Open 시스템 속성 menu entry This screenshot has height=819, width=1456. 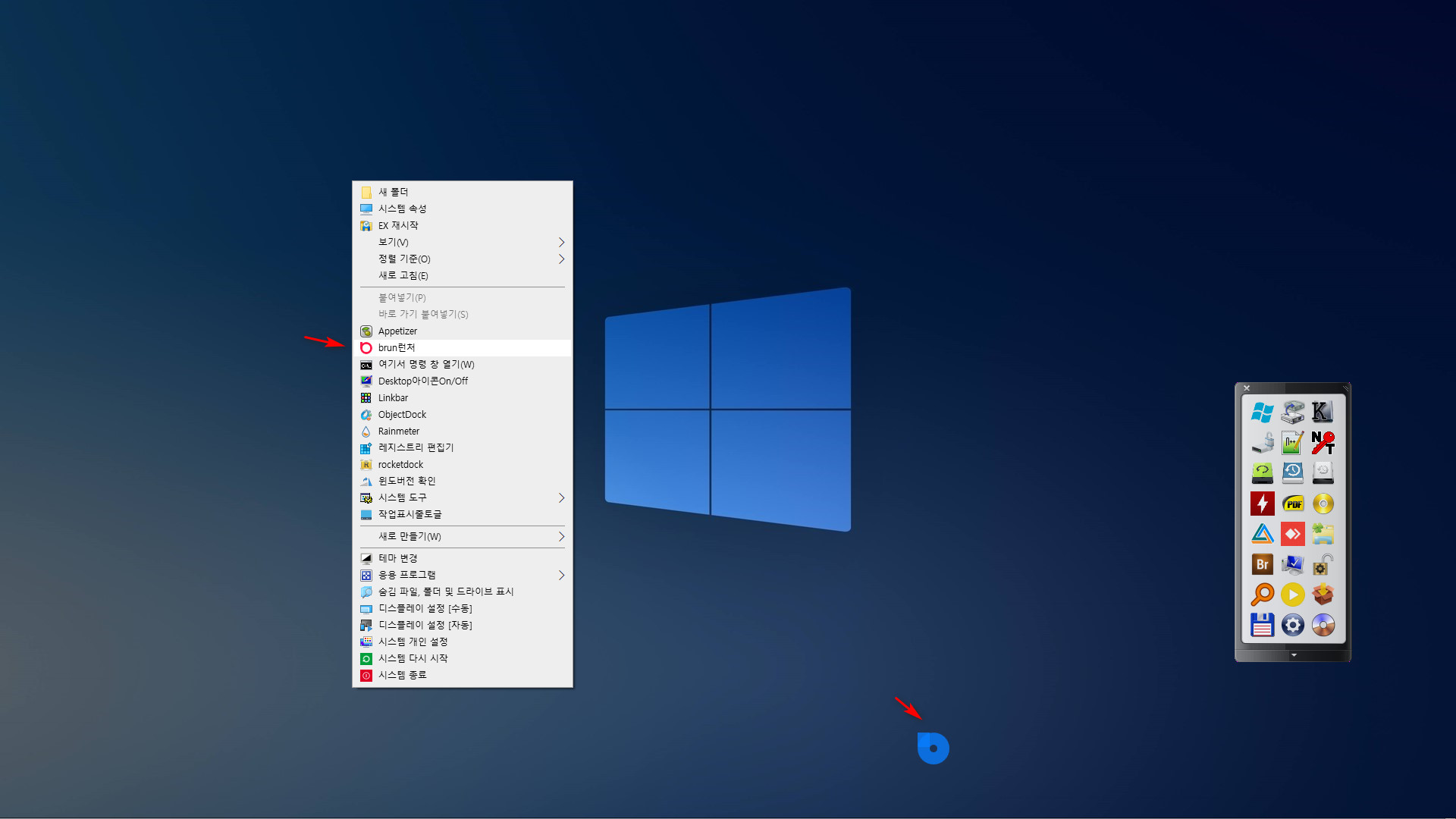(463, 209)
